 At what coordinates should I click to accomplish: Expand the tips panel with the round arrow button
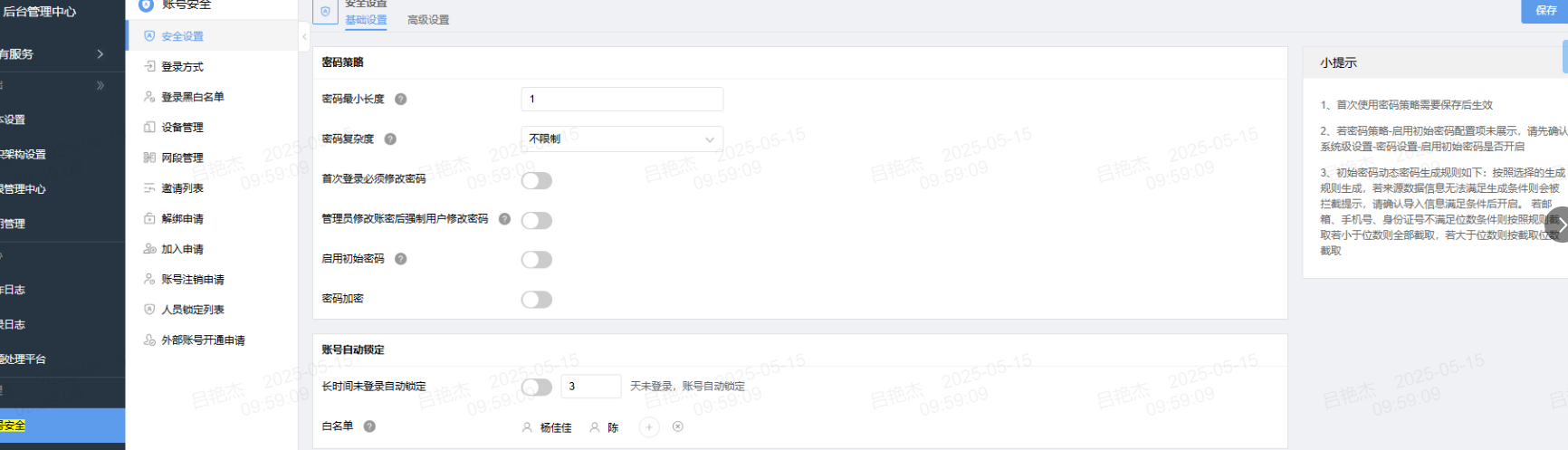[x=1559, y=225]
